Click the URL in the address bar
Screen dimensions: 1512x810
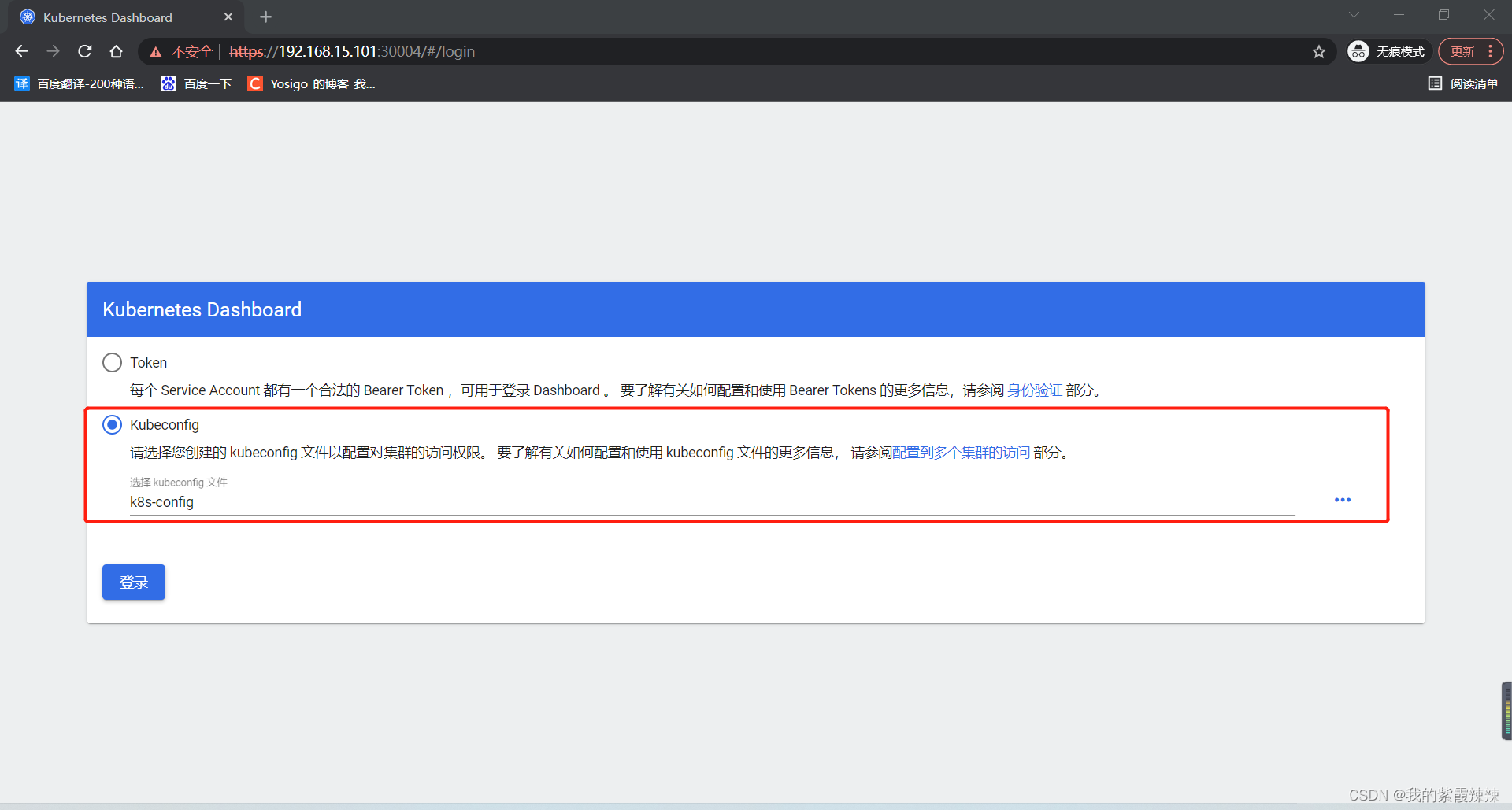pos(352,52)
